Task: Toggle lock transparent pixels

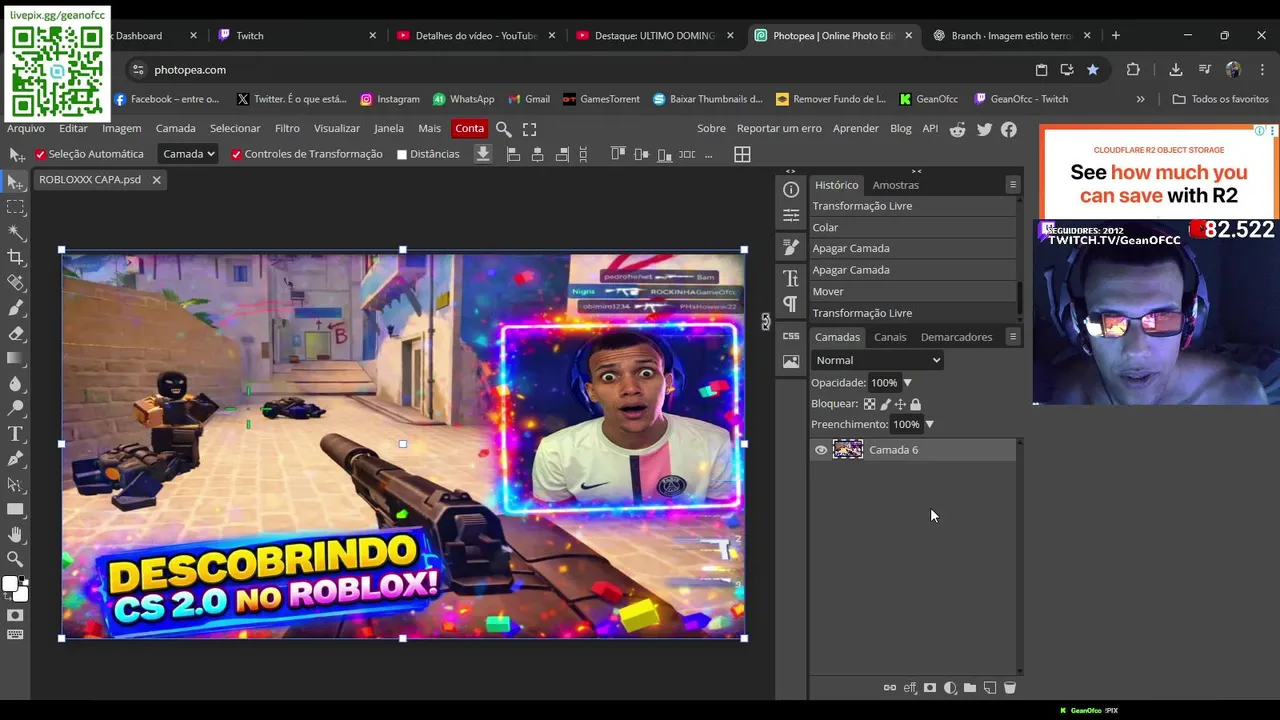Action: click(x=869, y=404)
